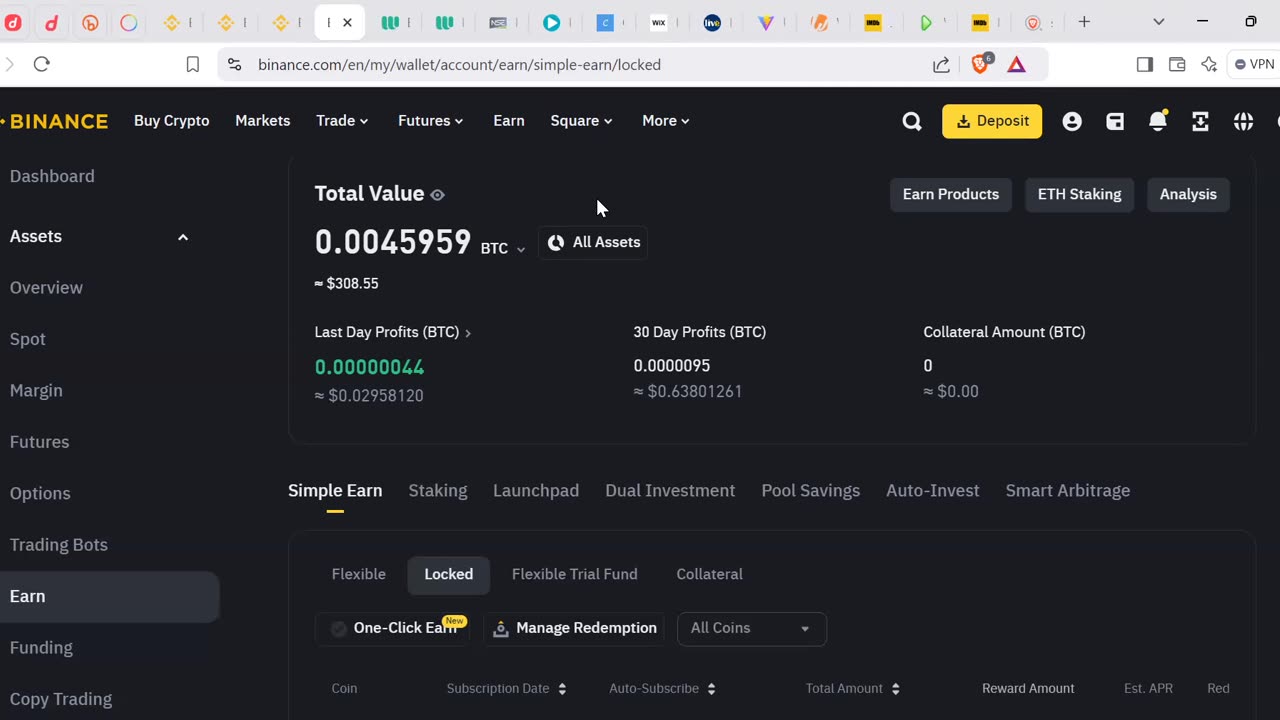Open Dashboard in sidebar

click(x=52, y=176)
